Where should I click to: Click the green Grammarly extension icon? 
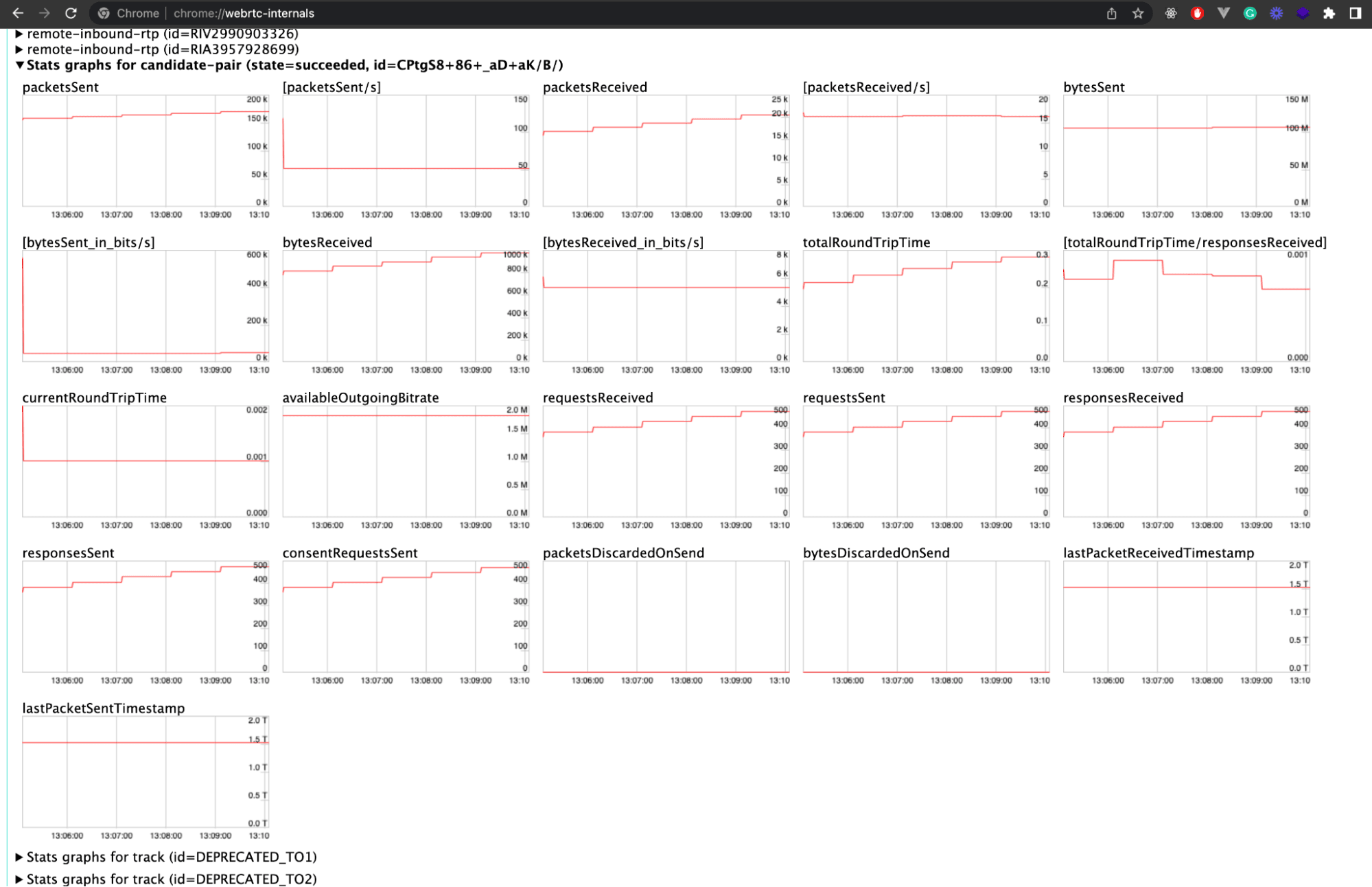[1250, 13]
